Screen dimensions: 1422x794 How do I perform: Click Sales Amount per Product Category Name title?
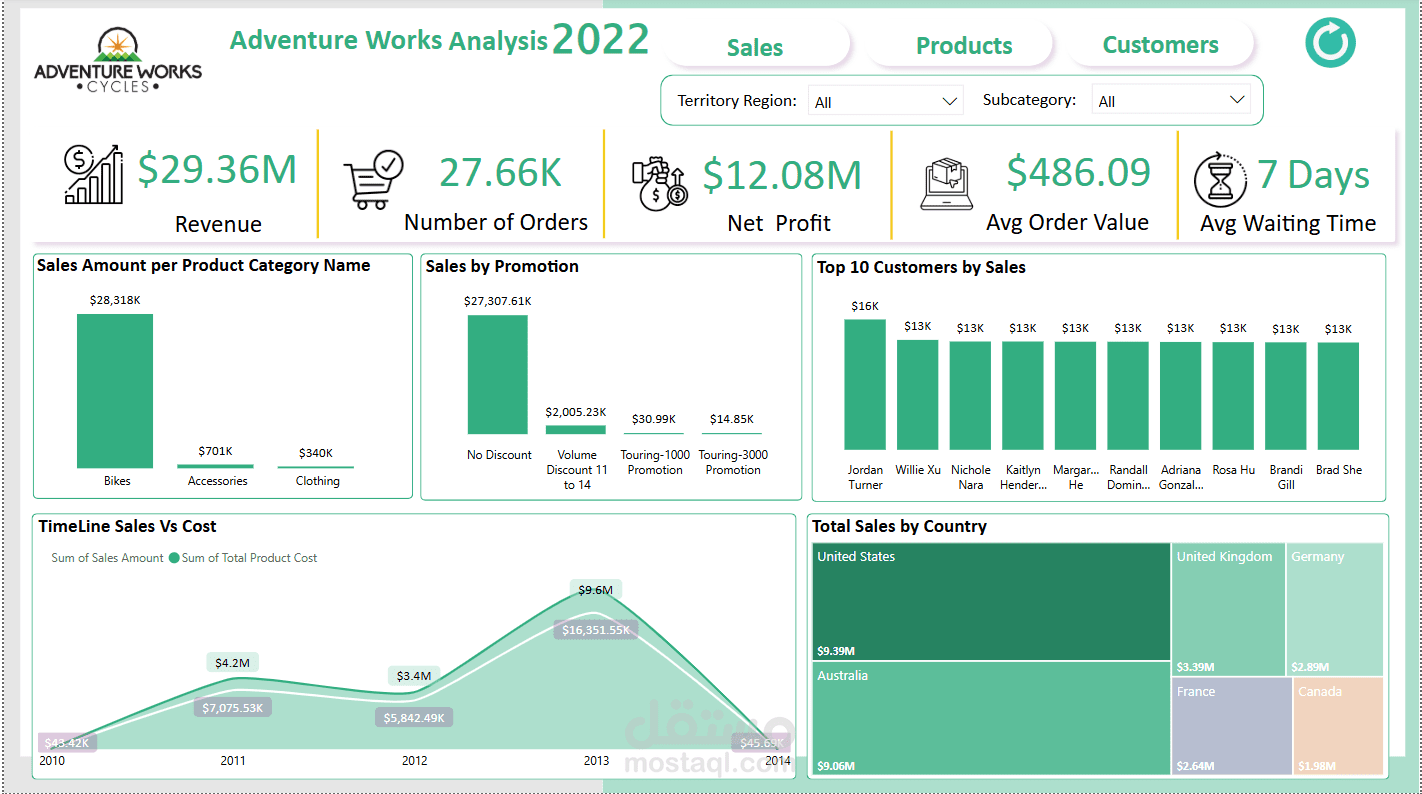point(204,265)
